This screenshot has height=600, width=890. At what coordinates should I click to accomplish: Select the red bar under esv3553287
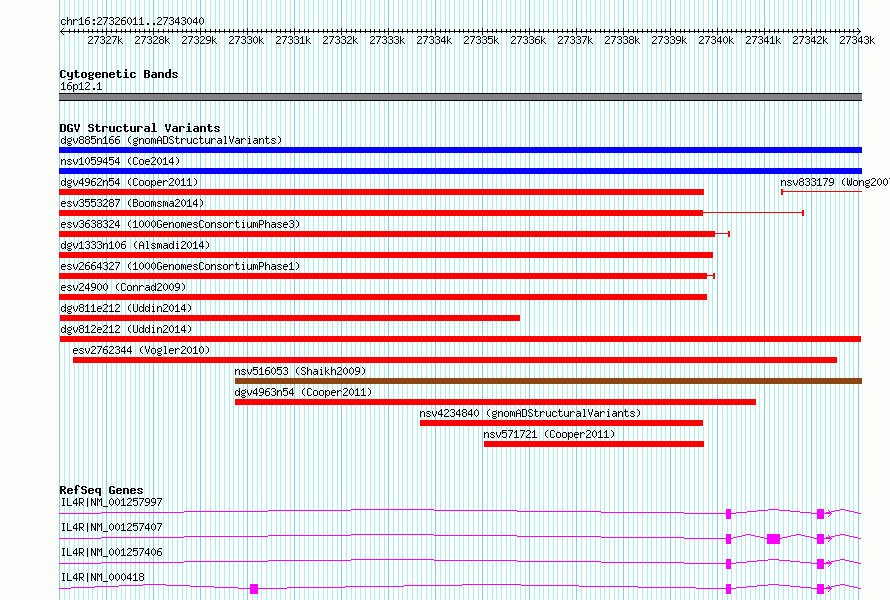tap(381, 213)
